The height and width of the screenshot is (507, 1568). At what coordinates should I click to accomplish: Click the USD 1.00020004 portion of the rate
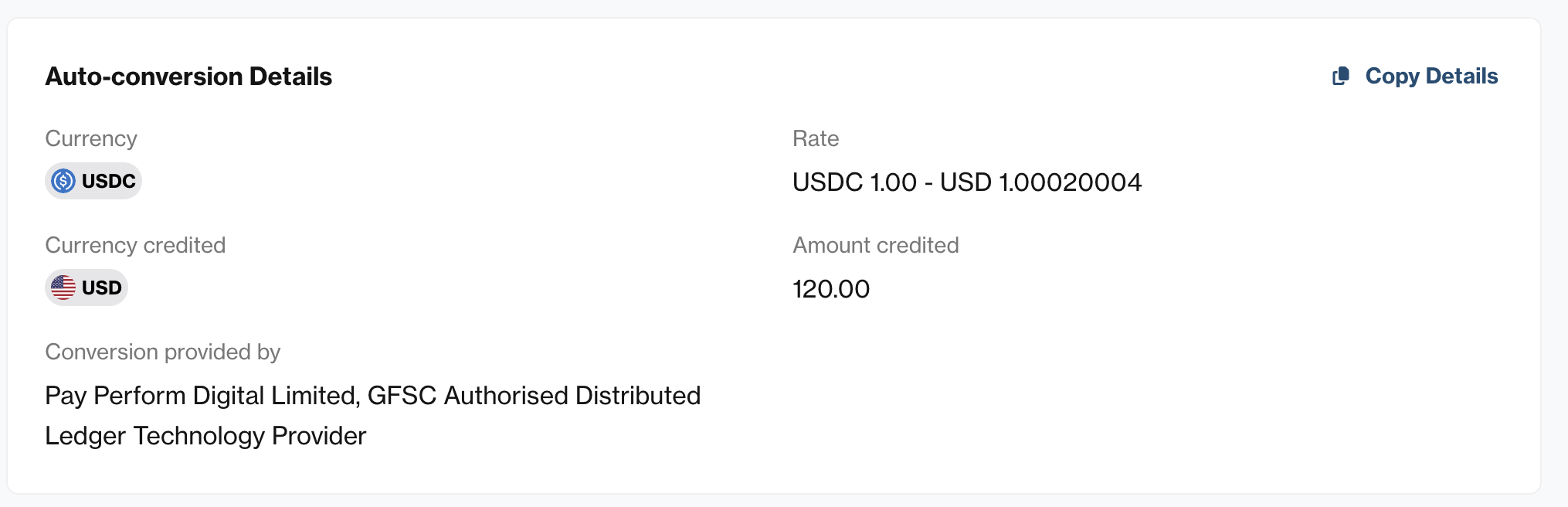pos(1040,182)
